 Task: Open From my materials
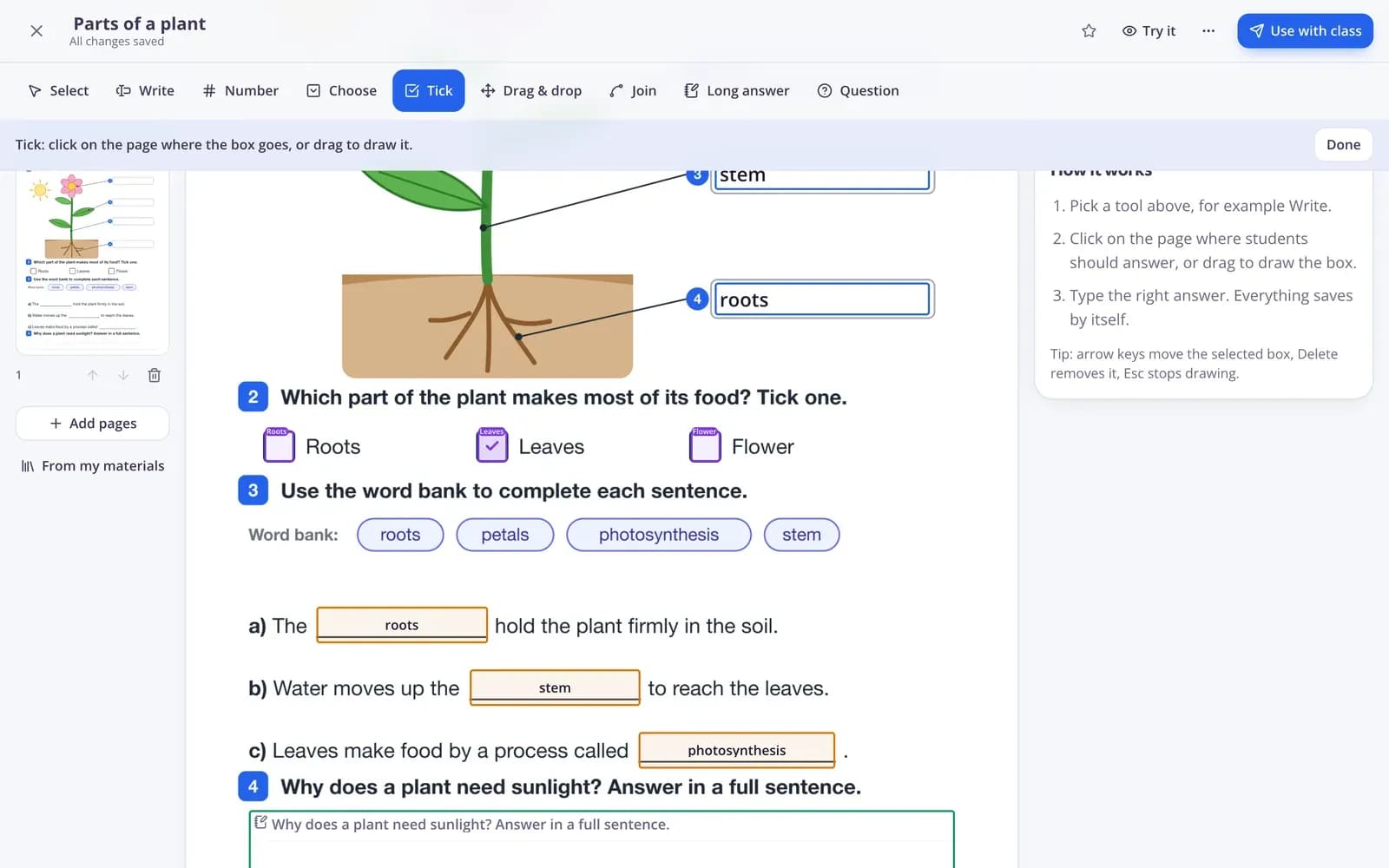click(93, 466)
